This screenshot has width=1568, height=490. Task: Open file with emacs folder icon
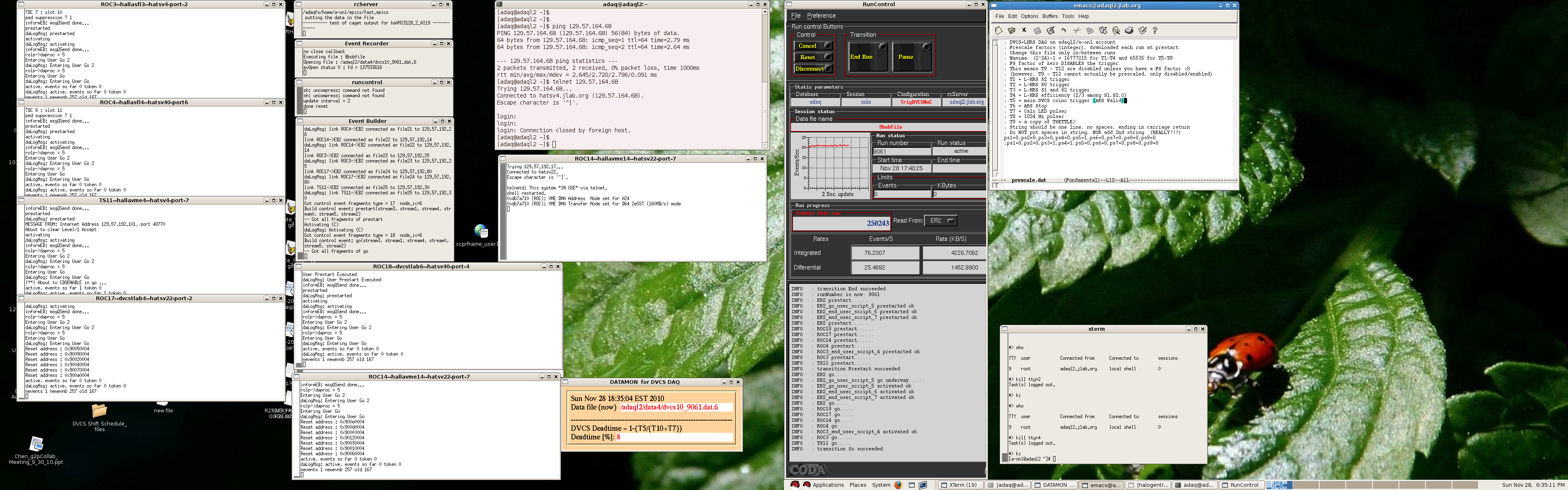1012,31
